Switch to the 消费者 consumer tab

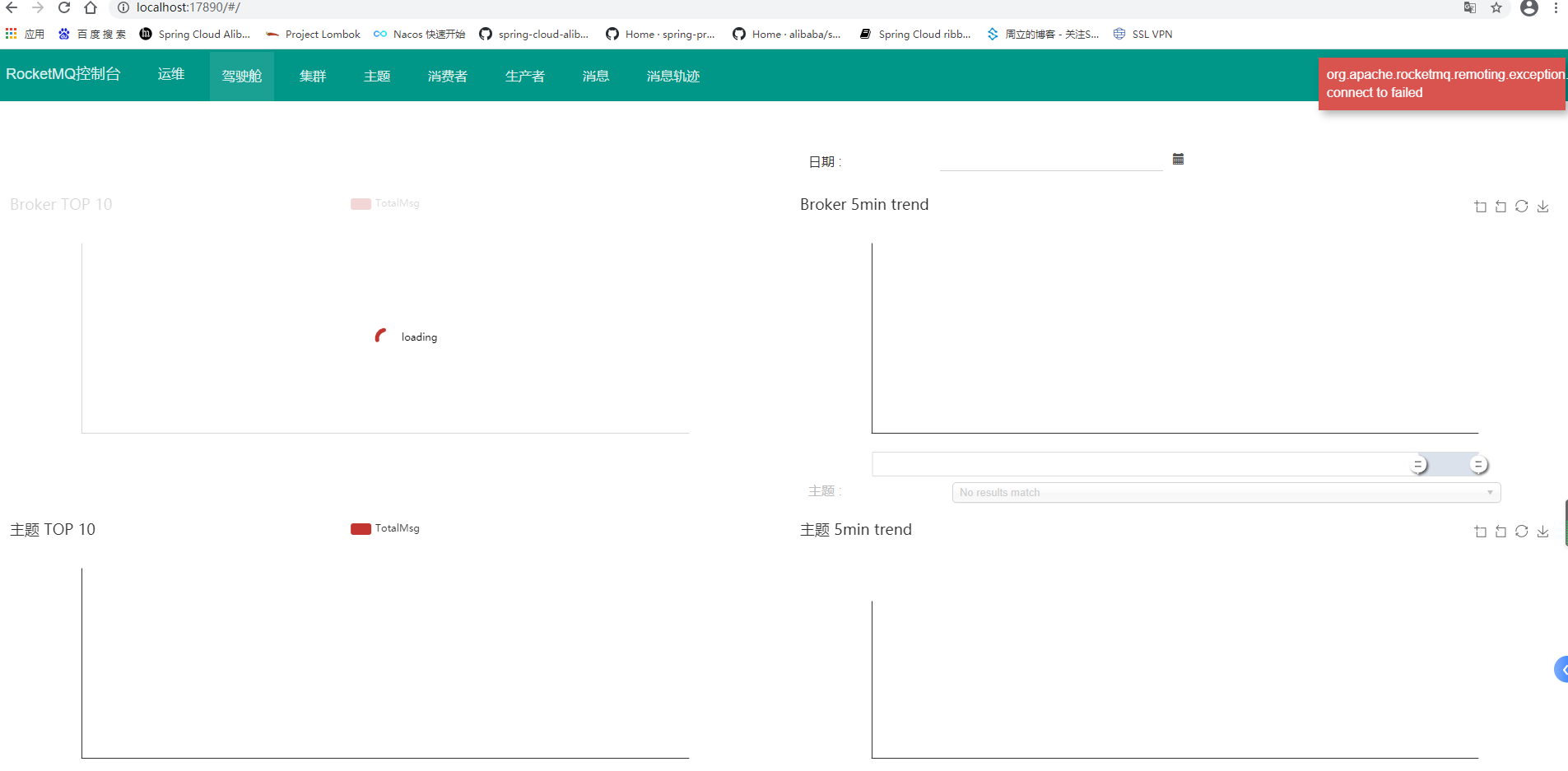448,76
